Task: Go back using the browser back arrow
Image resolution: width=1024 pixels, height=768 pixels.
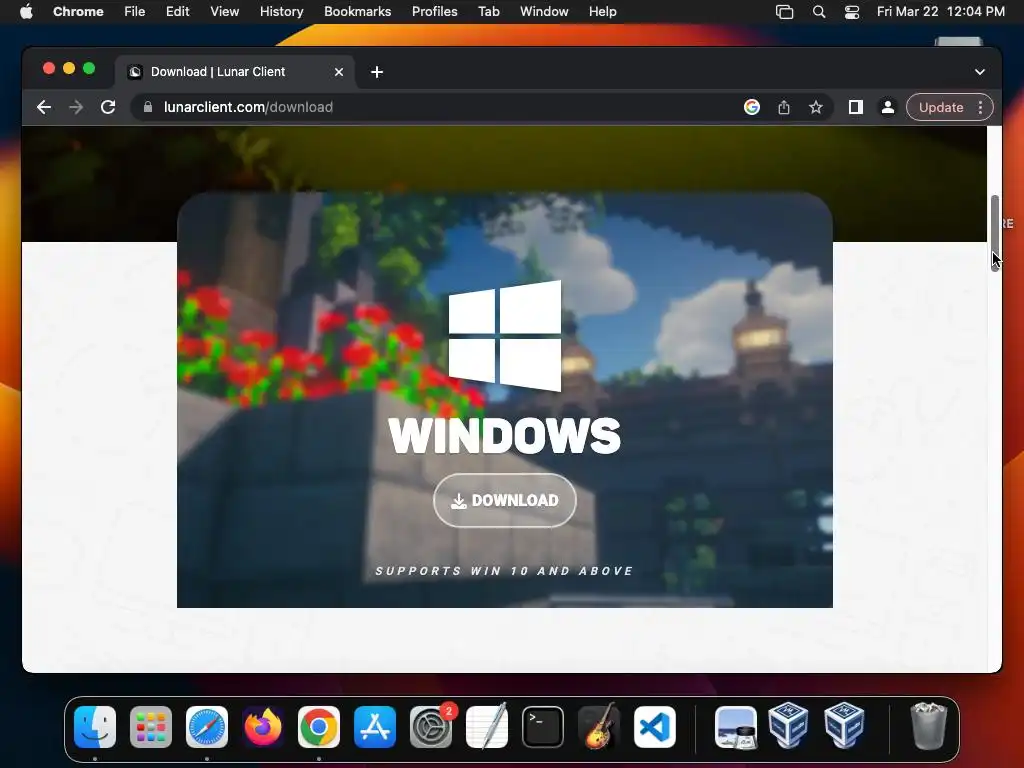Action: pyautogui.click(x=44, y=107)
